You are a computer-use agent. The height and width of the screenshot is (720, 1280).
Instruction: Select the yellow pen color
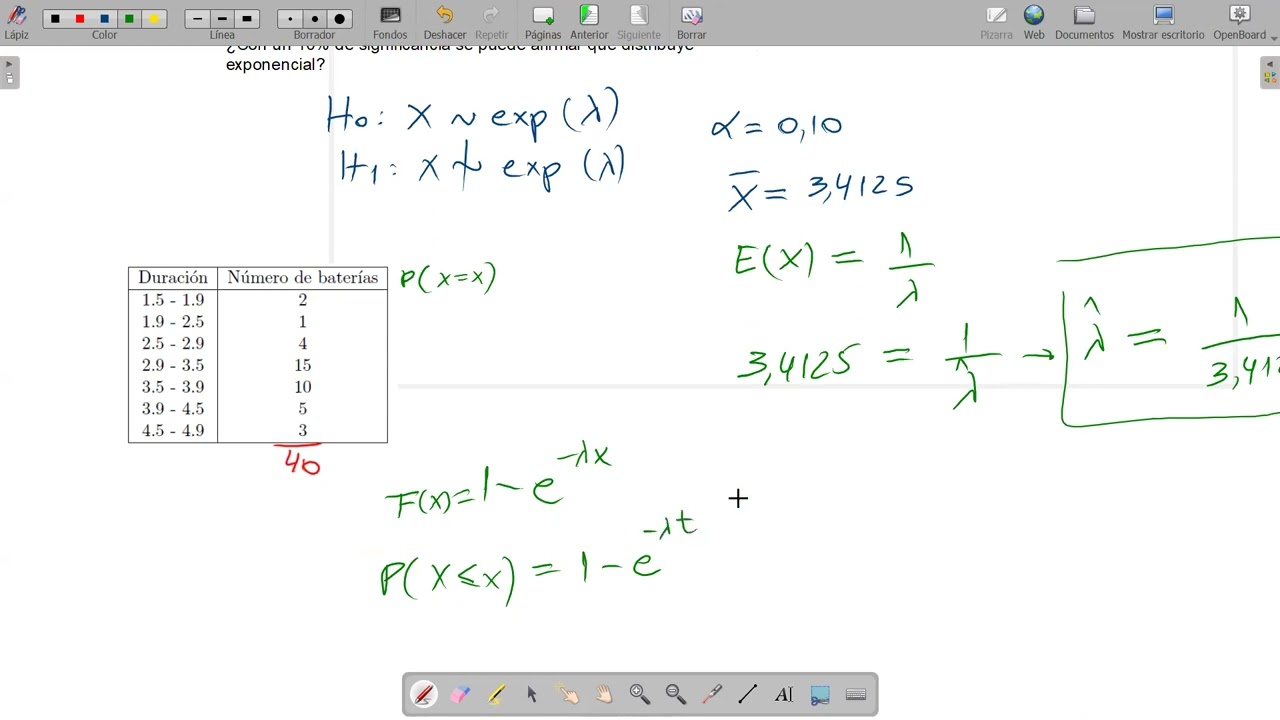154,19
